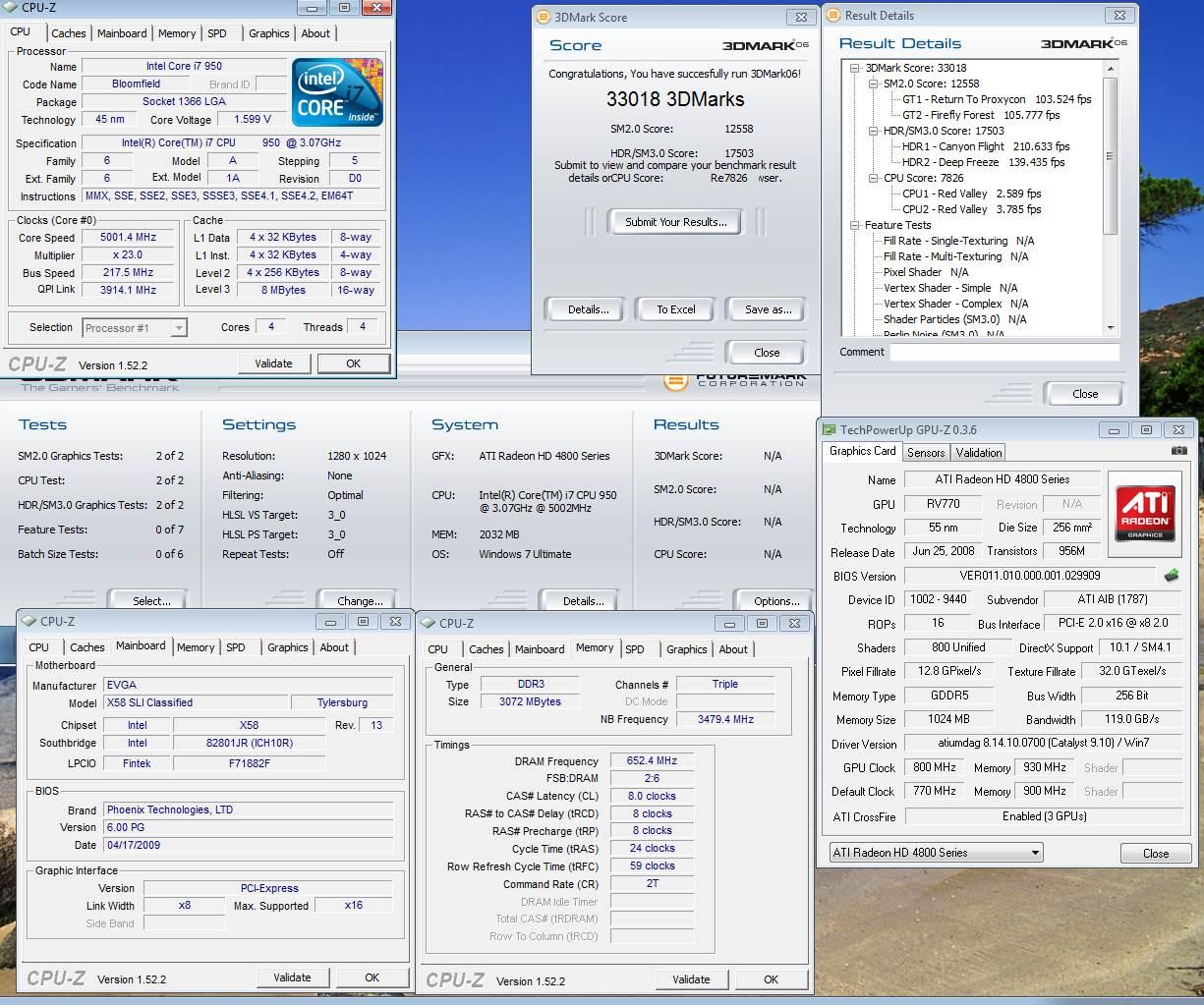
Task: Click the Close button in 3DMark Score
Action: [767, 353]
